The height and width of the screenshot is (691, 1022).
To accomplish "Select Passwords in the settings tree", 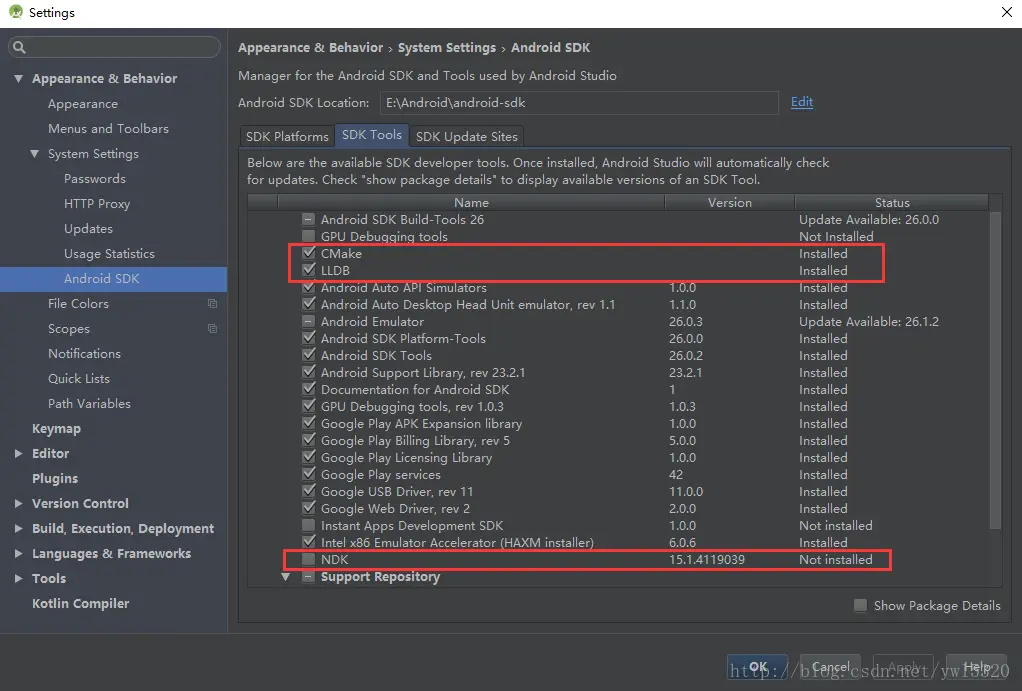I will tap(95, 179).
